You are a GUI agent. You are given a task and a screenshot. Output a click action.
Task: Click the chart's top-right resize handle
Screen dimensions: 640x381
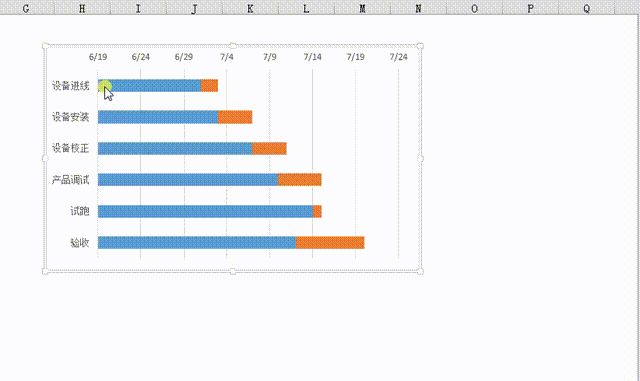(420, 46)
